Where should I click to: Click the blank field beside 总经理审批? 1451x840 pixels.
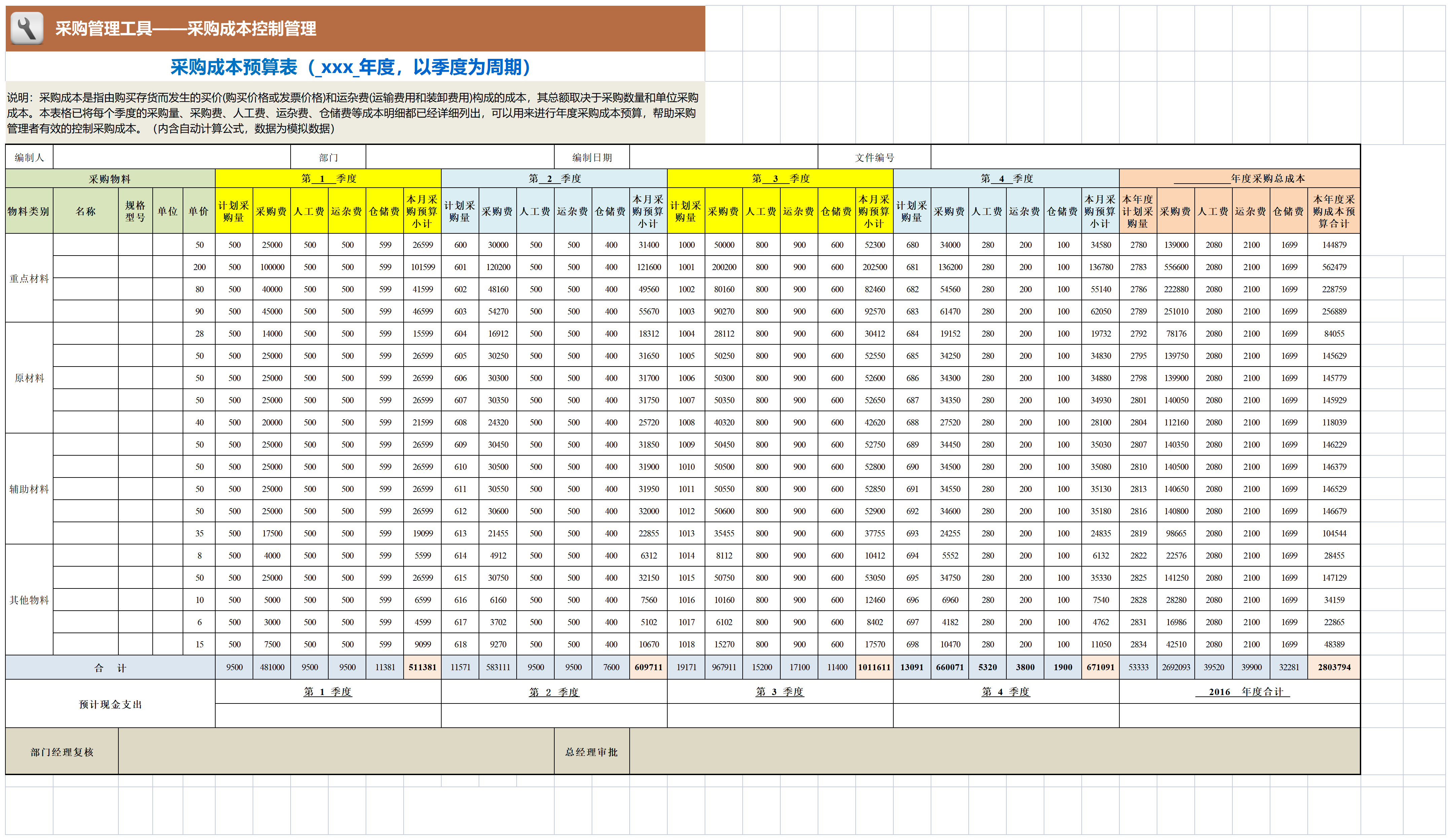[x=995, y=751]
